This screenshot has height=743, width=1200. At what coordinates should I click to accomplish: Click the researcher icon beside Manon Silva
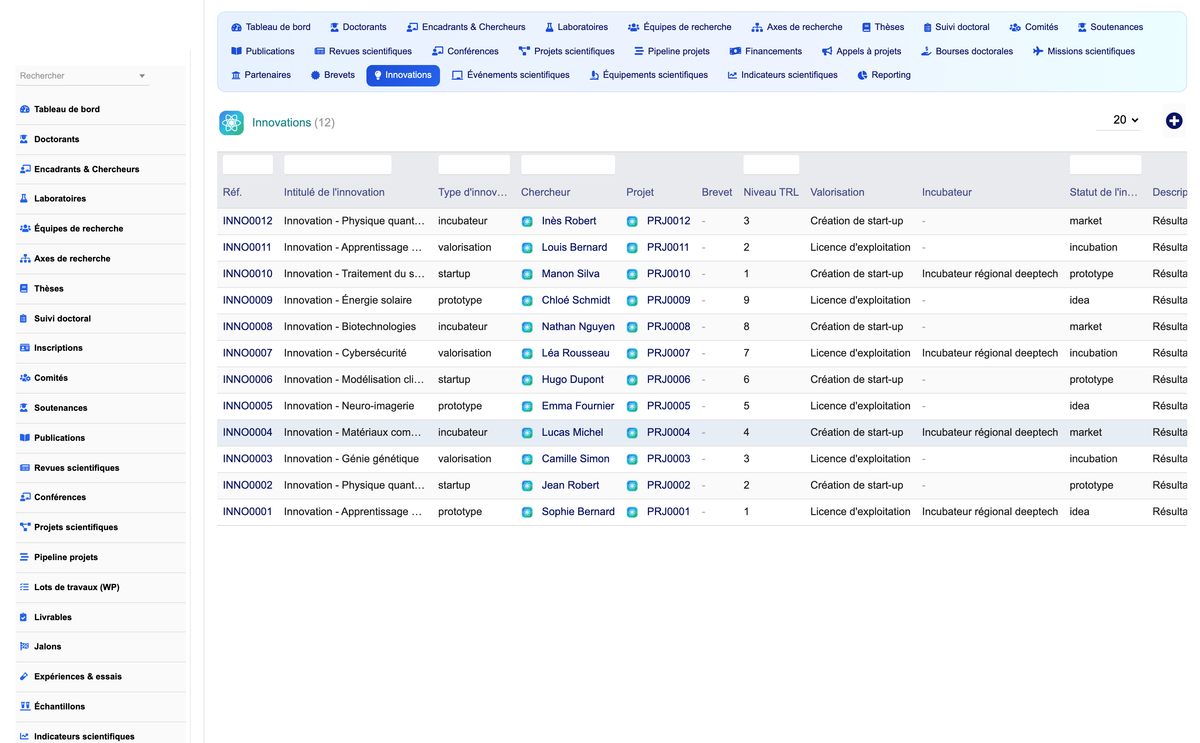click(527, 274)
